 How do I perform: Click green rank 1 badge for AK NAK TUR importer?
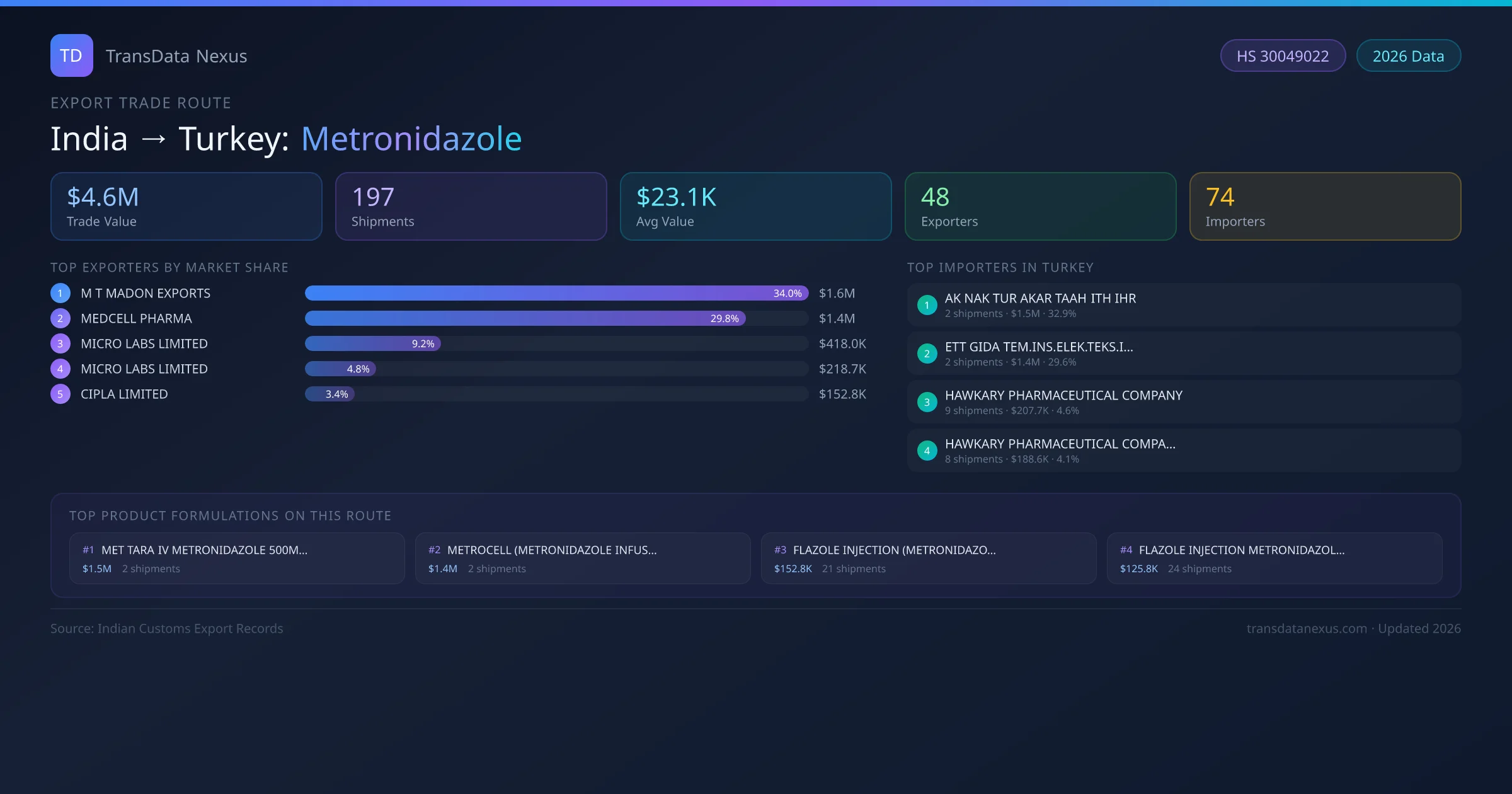(927, 305)
